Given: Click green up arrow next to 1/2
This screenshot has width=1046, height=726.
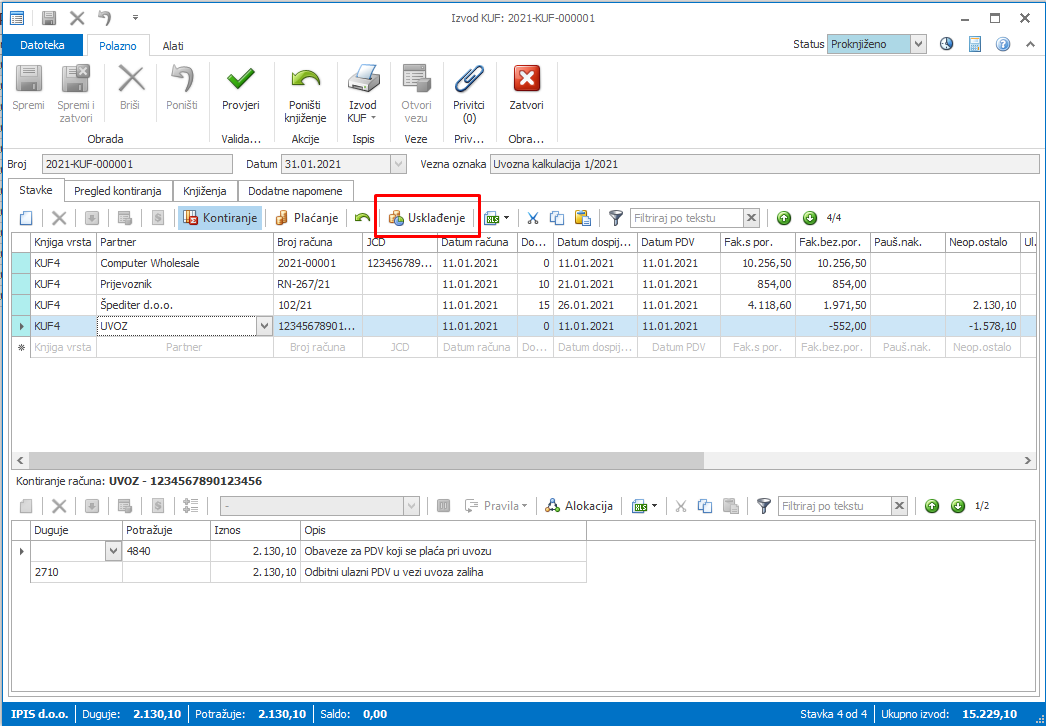Looking at the screenshot, I should point(932,506).
